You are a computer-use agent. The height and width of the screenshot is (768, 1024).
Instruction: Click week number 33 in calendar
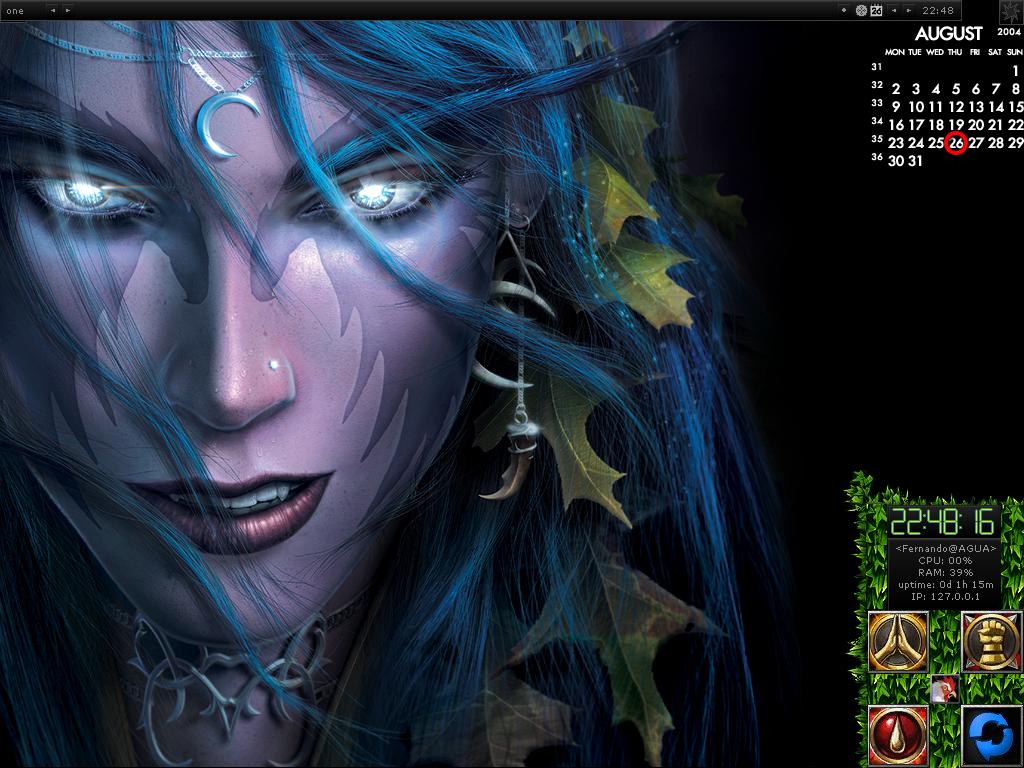pyautogui.click(x=877, y=103)
